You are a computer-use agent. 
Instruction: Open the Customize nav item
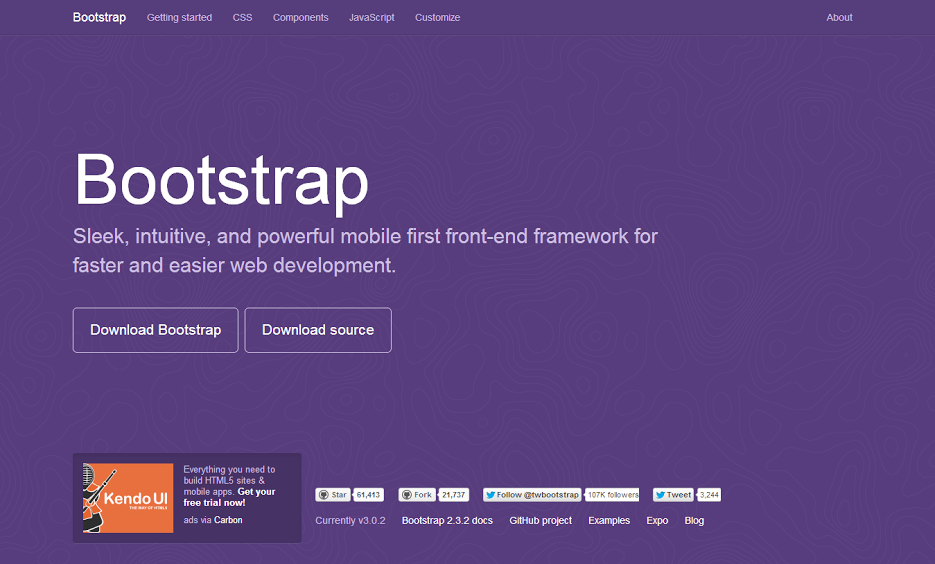(438, 17)
